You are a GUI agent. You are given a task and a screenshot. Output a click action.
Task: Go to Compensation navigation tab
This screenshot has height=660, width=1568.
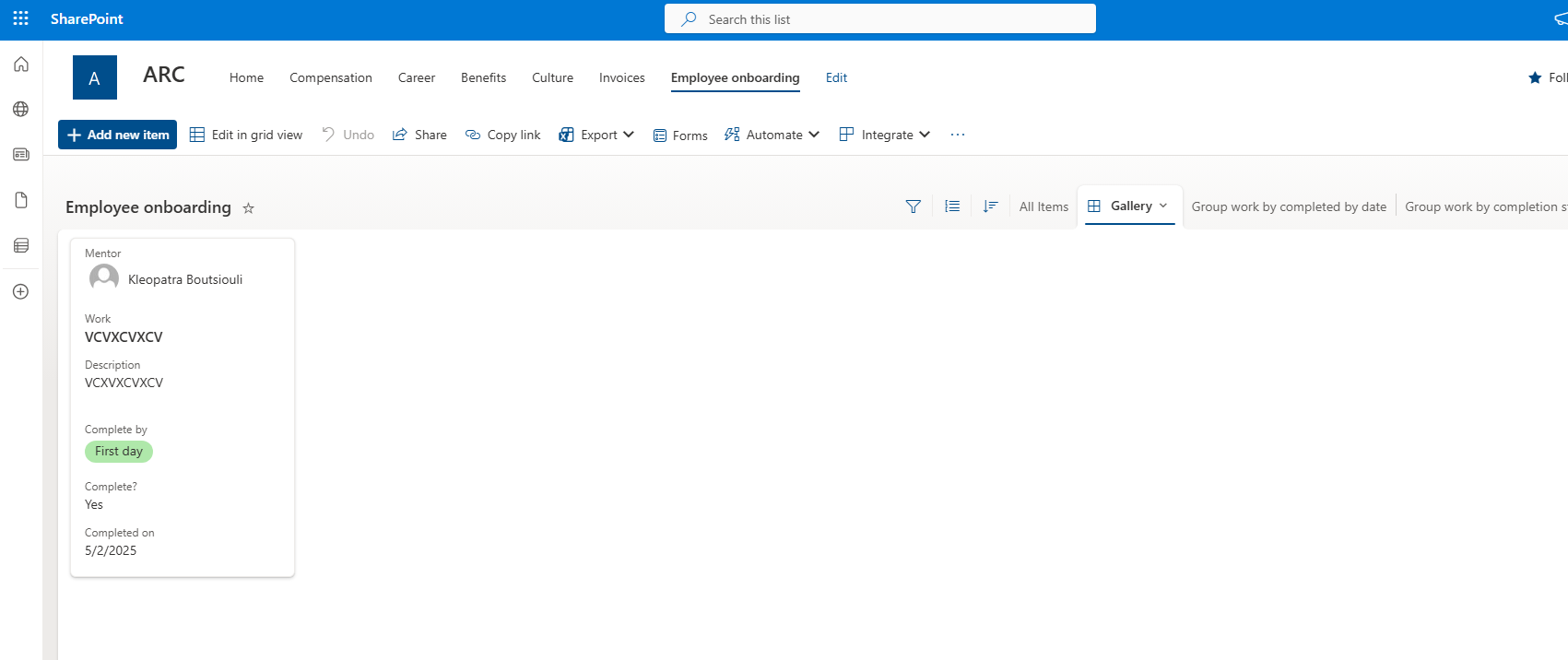click(331, 77)
